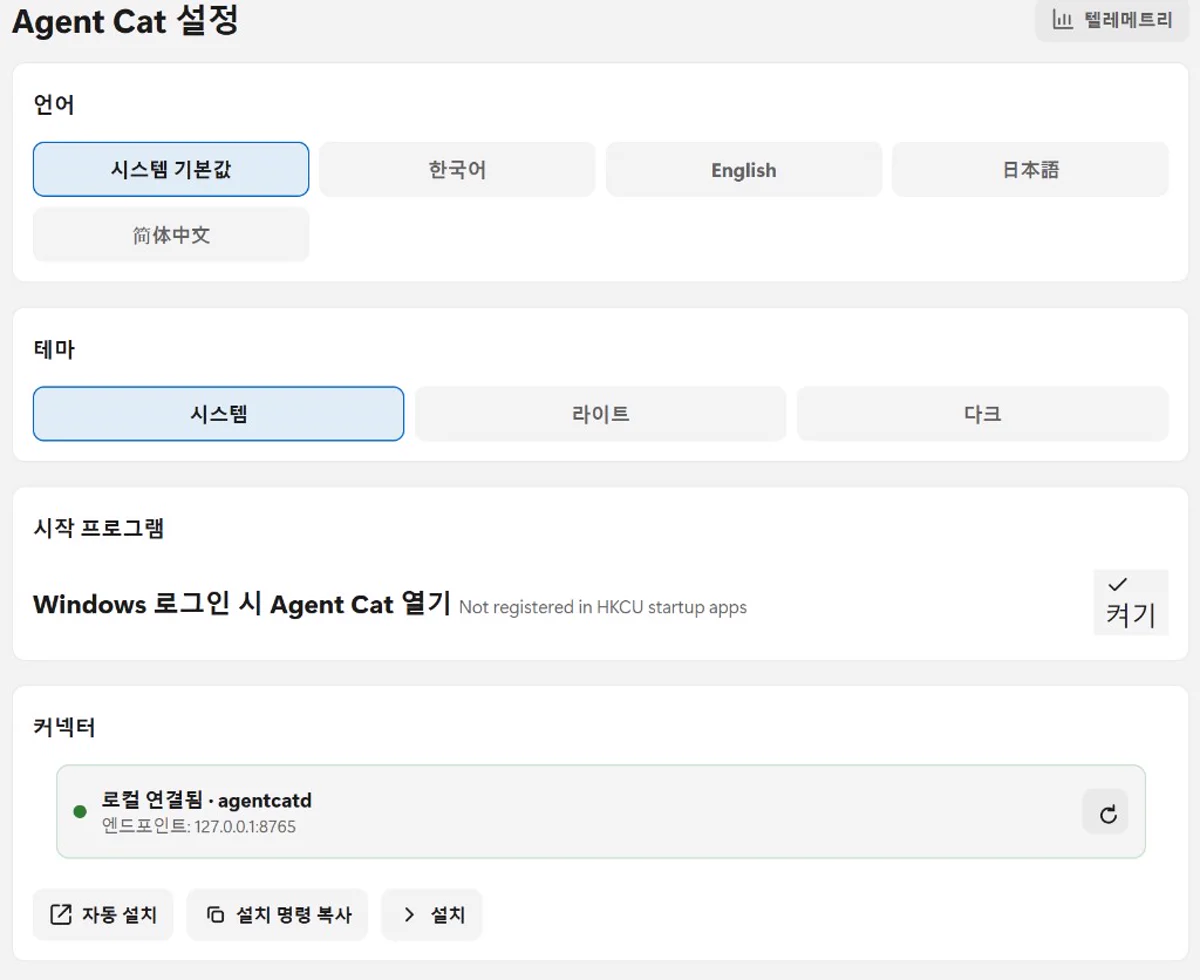Select 한국어 language option
The height and width of the screenshot is (980, 1200).
[457, 169]
